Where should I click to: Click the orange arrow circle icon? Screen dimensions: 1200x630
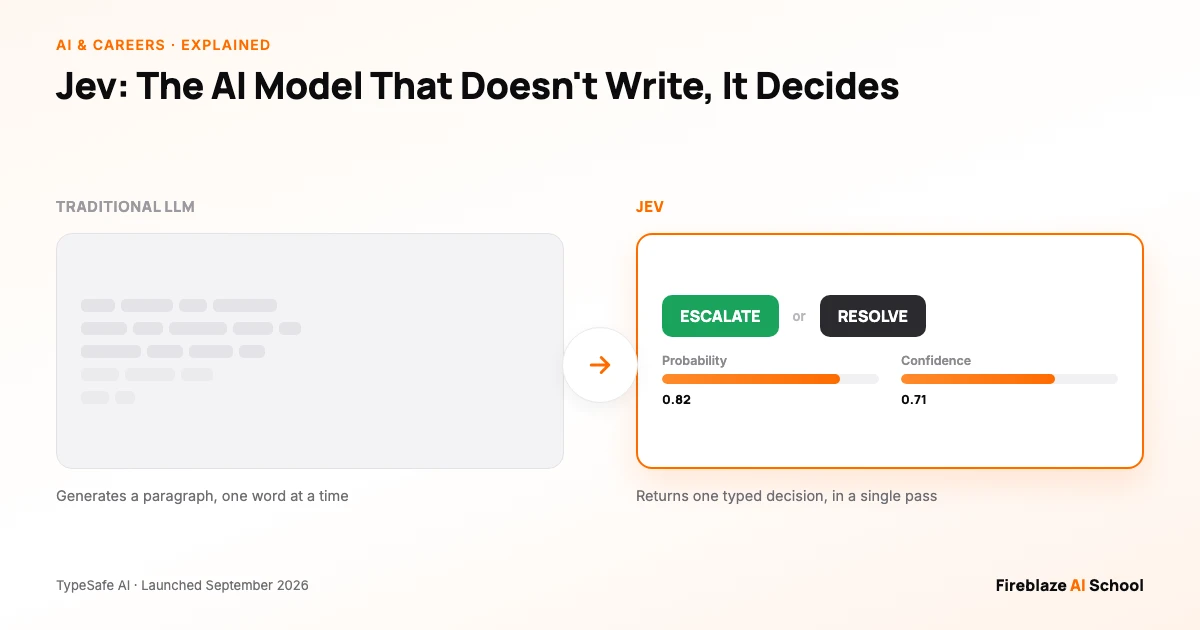[600, 365]
